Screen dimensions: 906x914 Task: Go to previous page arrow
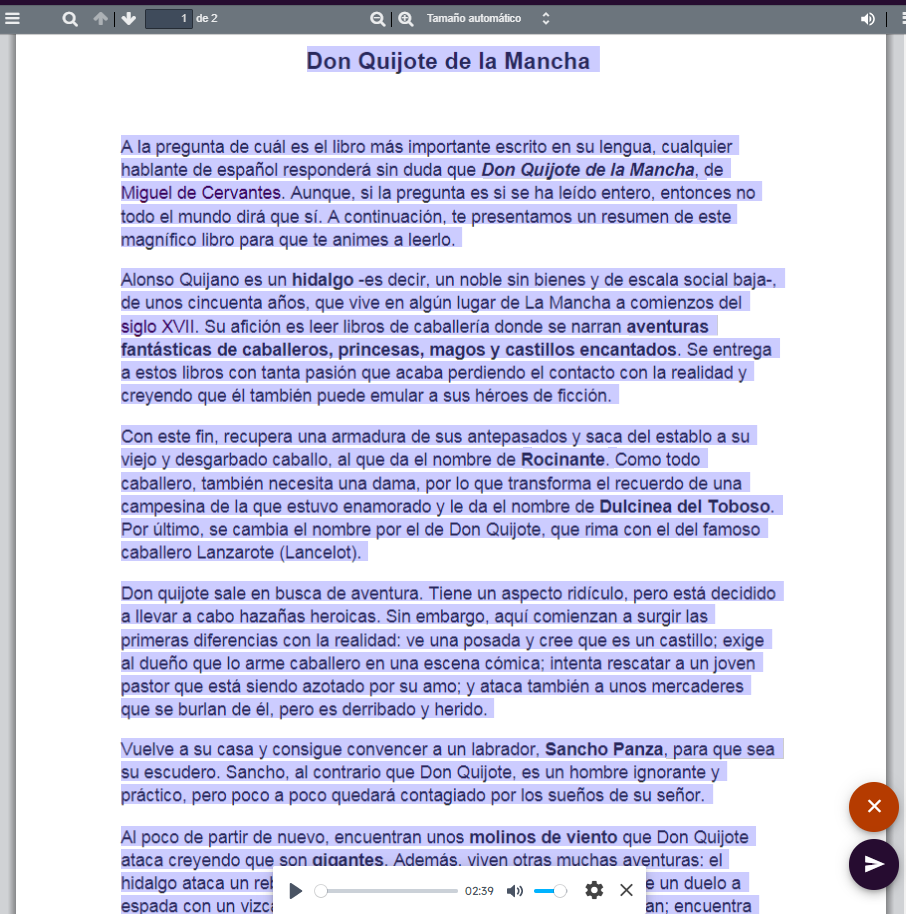click(x=101, y=19)
